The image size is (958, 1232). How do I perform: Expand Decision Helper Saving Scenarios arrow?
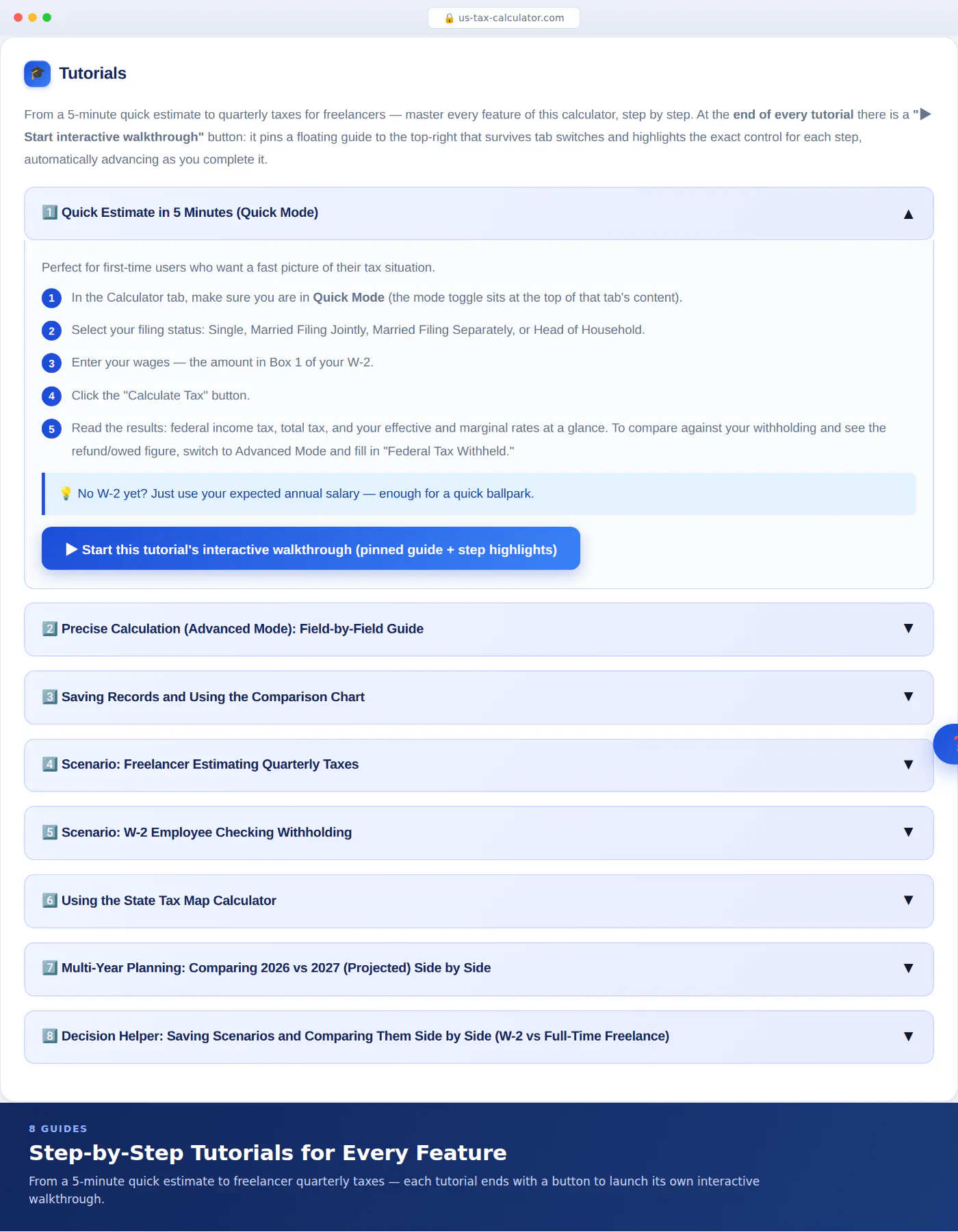tap(908, 1036)
